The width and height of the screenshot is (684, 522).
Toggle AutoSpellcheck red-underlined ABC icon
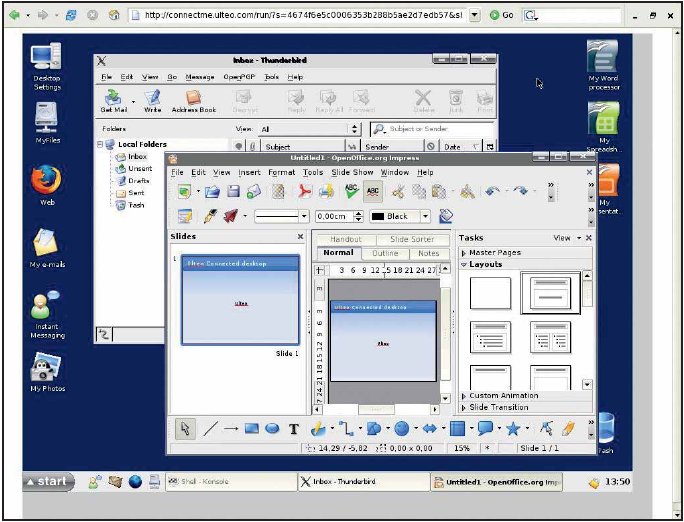[x=373, y=191]
